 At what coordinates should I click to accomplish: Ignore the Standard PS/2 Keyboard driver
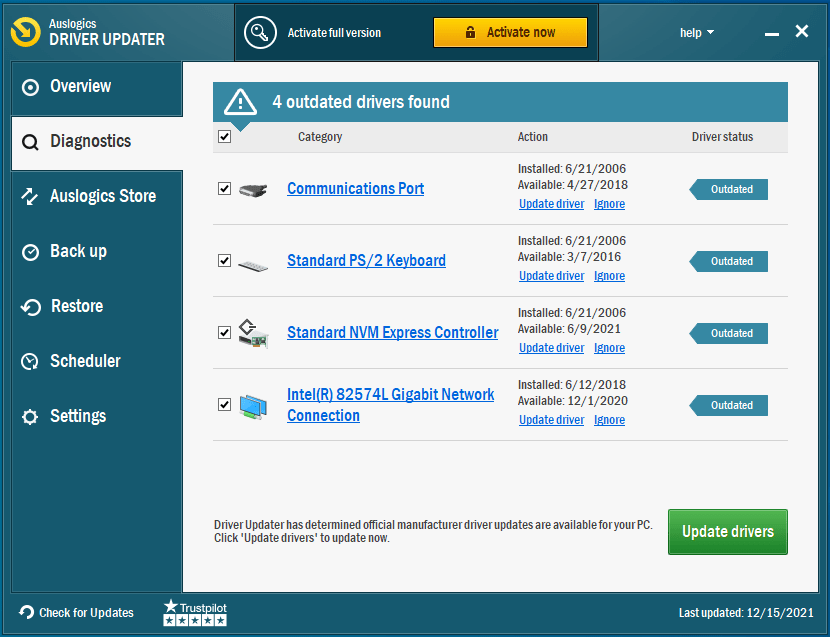pyautogui.click(x=609, y=275)
